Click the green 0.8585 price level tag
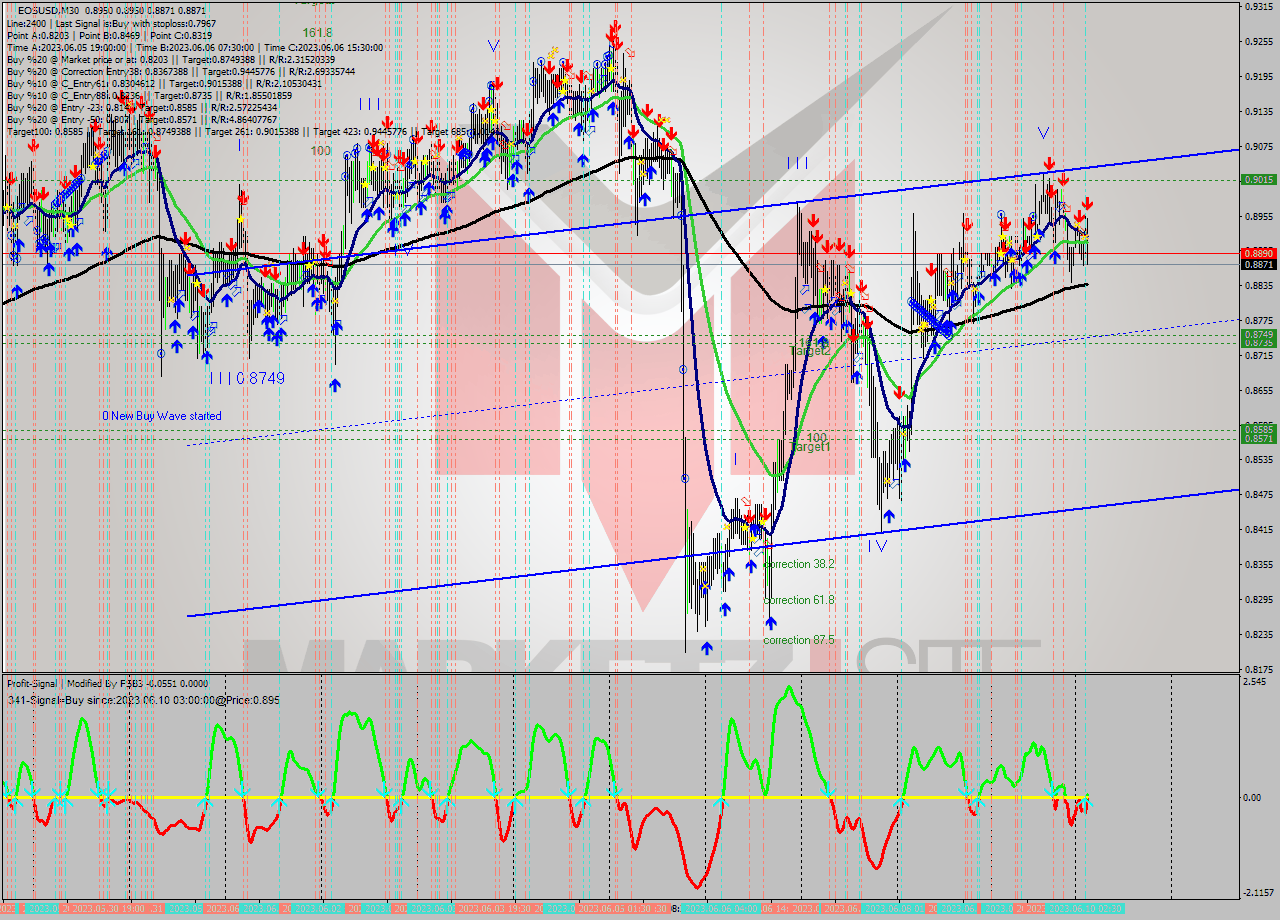This screenshot has width=1280, height=920. tap(1257, 429)
